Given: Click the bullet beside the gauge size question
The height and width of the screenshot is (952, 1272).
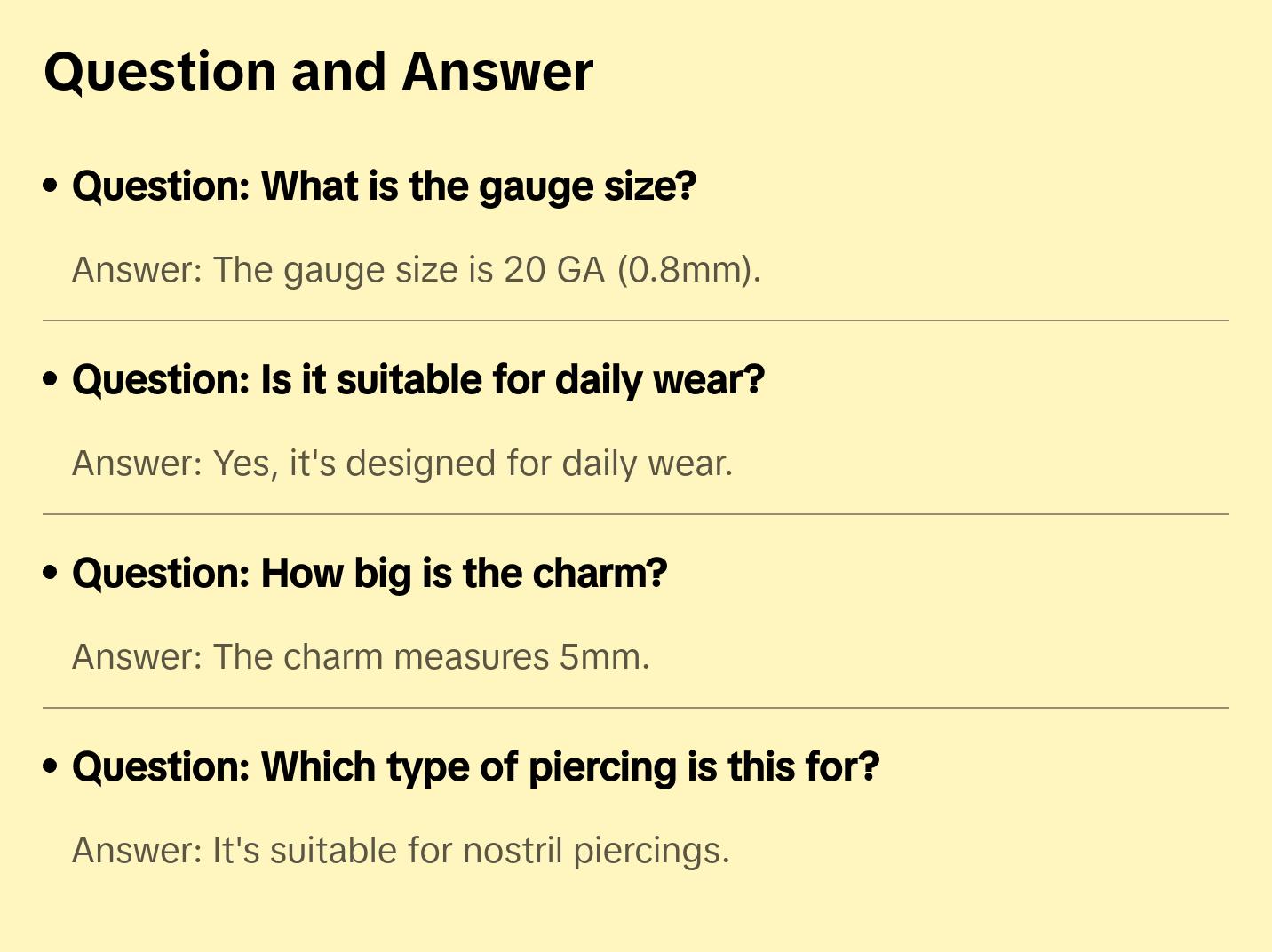Looking at the screenshot, I should tap(51, 186).
